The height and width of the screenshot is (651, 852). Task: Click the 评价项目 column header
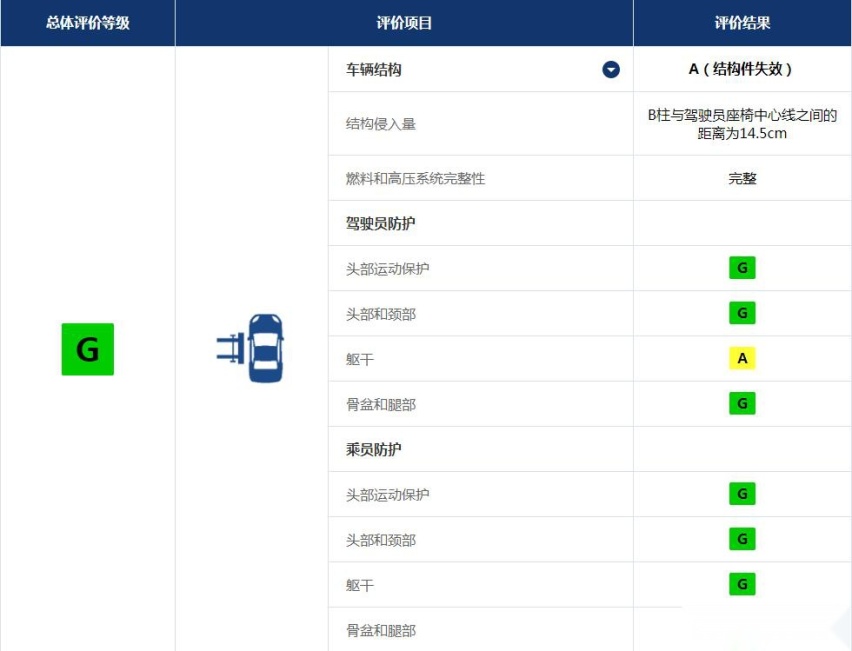tap(404, 23)
